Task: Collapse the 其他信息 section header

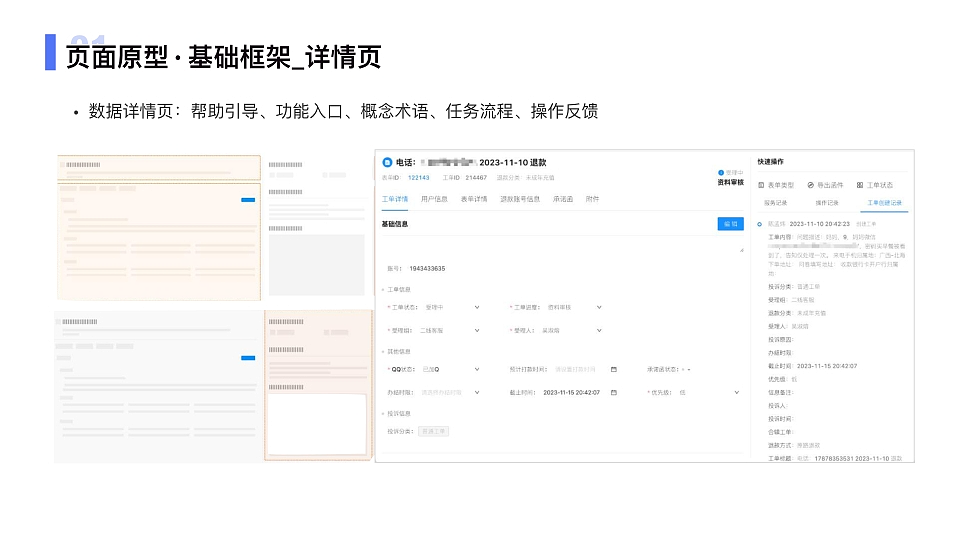Action: (397, 351)
